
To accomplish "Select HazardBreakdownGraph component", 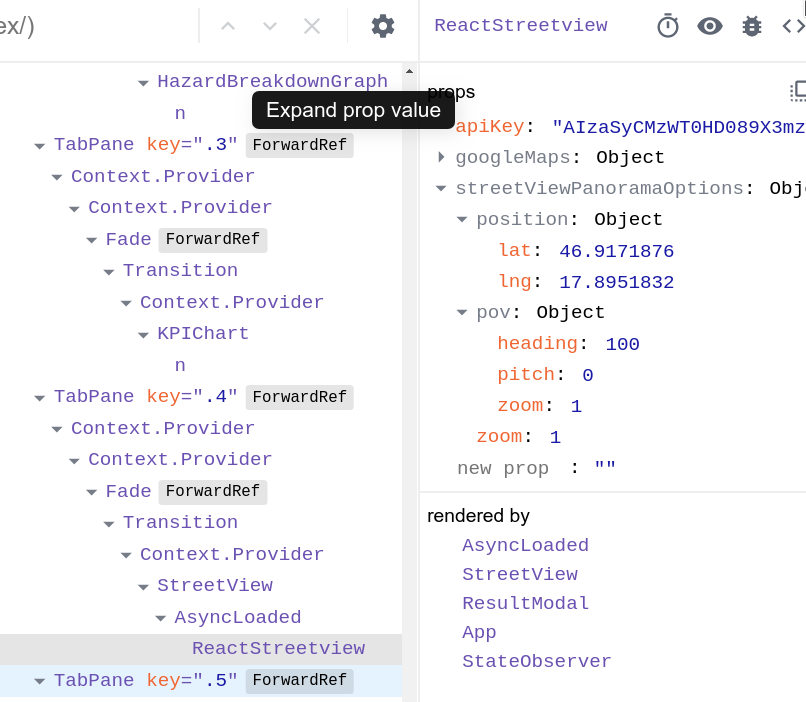I will [x=272, y=81].
